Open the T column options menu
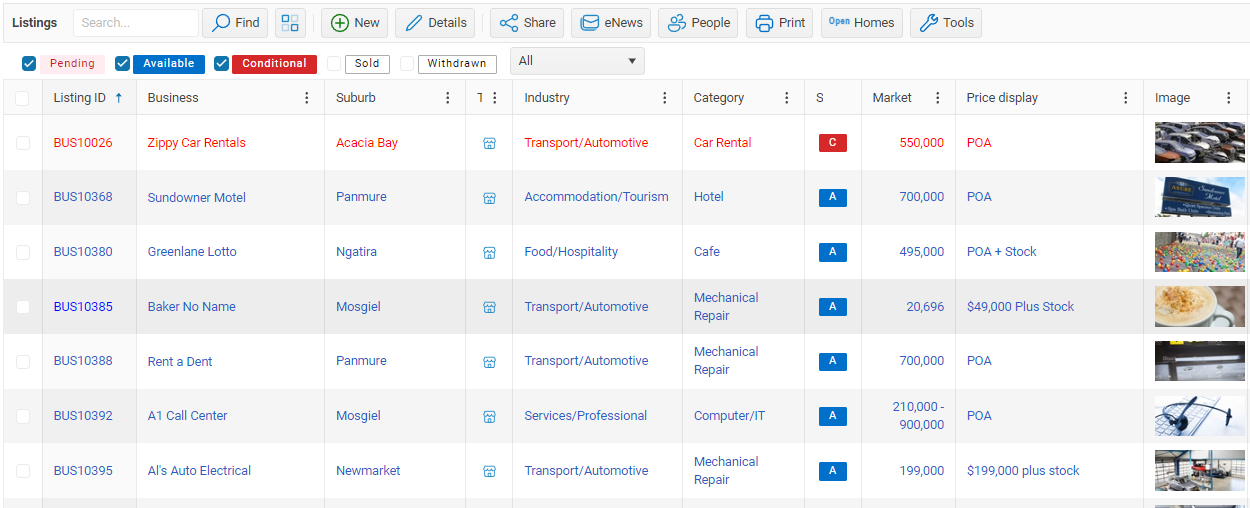The width and height of the screenshot is (1250, 508). pos(495,98)
